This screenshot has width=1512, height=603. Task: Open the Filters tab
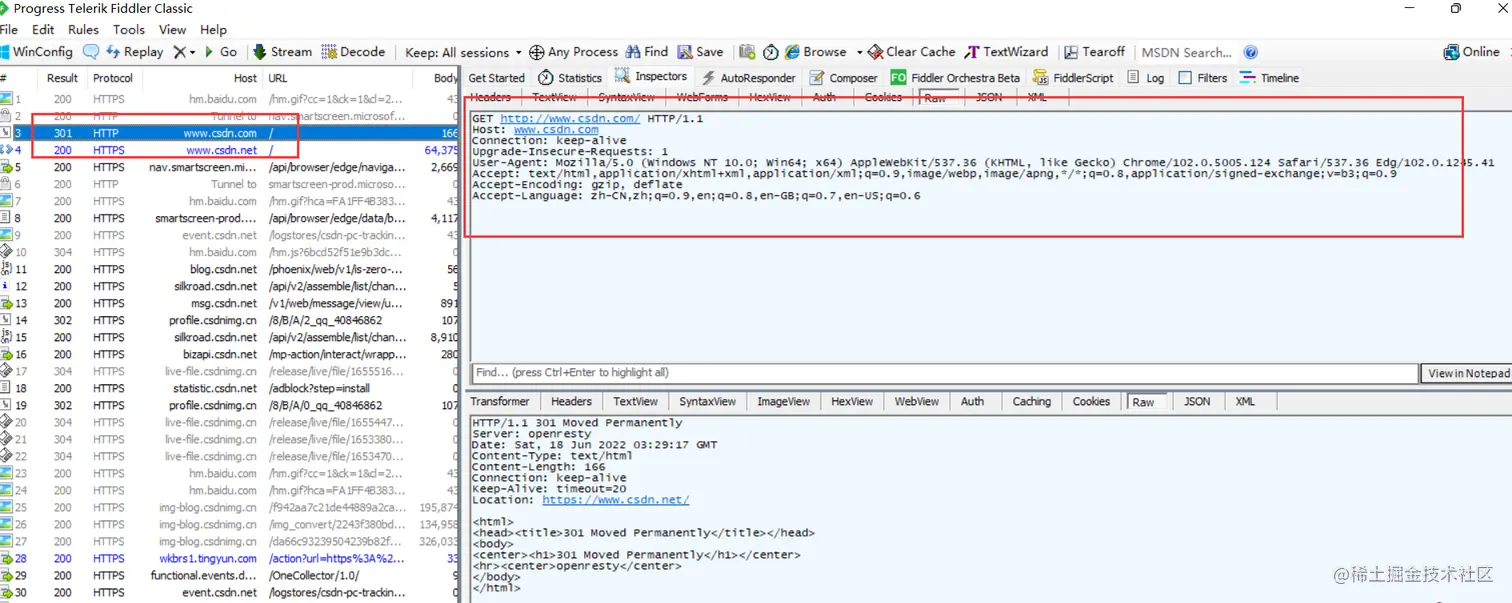[x=1203, y=77]
